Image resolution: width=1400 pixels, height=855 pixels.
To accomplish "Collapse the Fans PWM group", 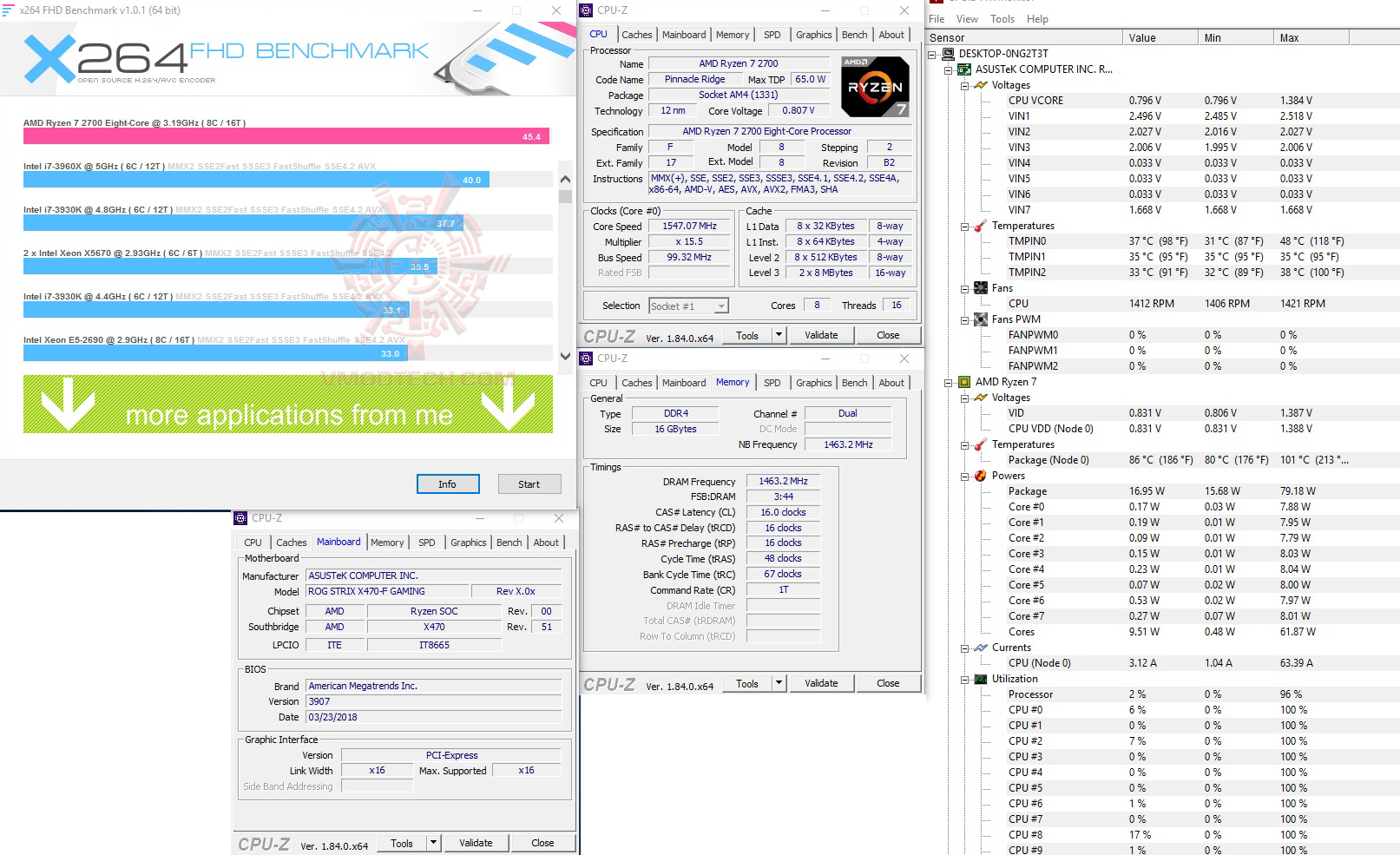I will pyautogui.click(x=964, y=319).
